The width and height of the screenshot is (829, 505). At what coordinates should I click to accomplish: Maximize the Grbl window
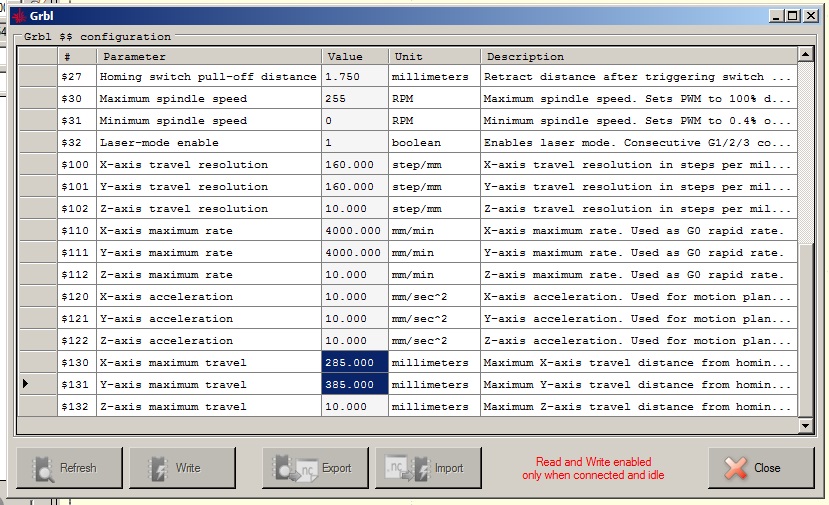(x=793, y=16)
